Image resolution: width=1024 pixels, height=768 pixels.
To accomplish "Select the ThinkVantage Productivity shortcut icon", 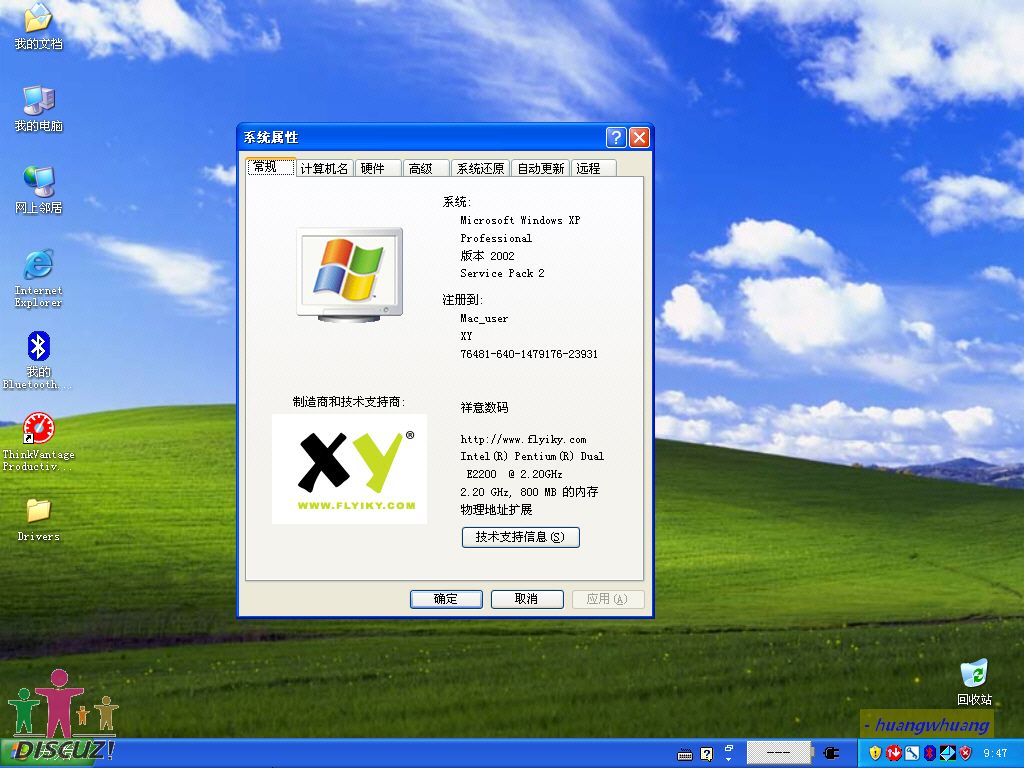I will [39, 442].
